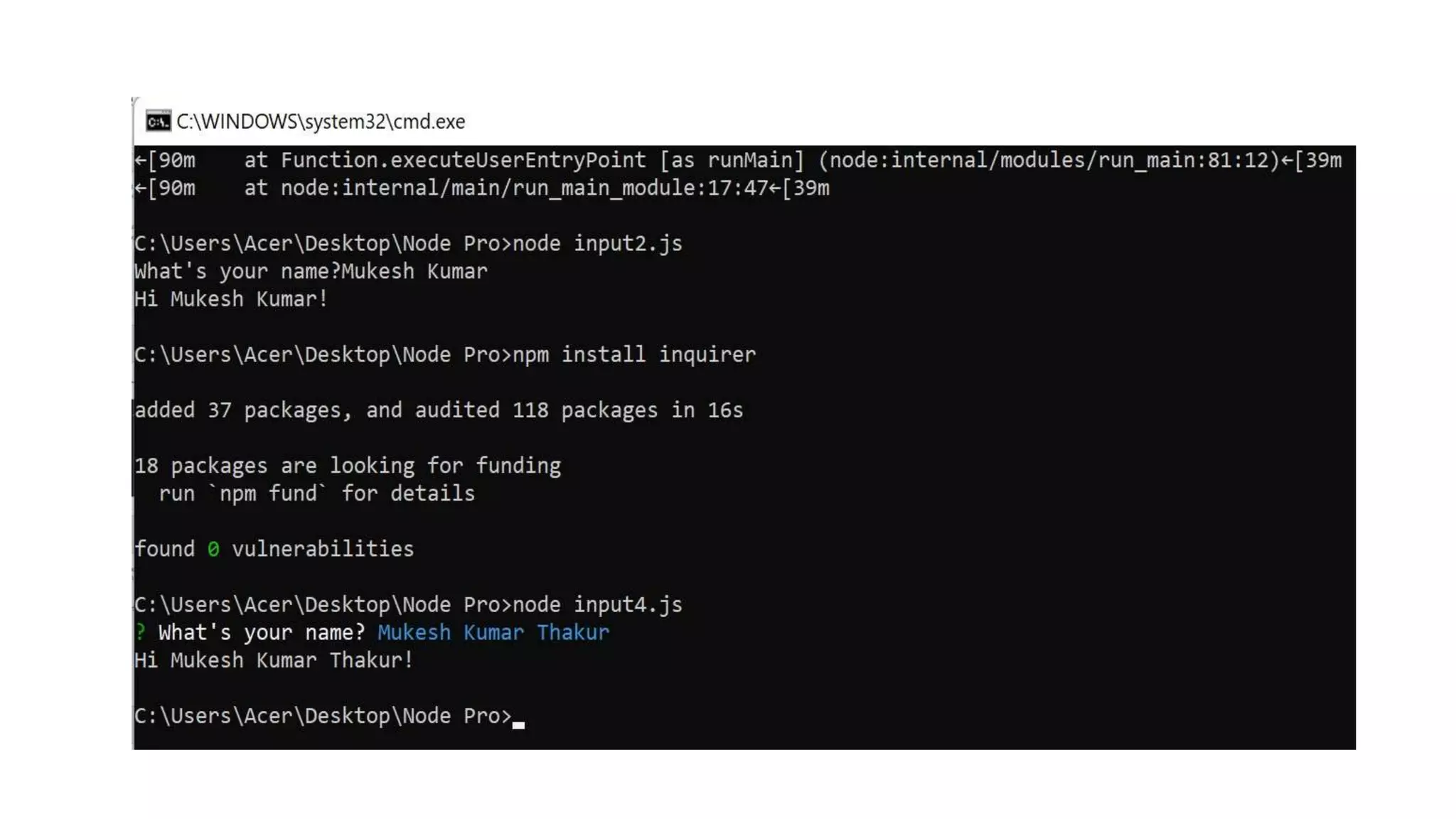Click white "What's your name?" inquirer question
The image size is (1456, 819).
(261, 632)
